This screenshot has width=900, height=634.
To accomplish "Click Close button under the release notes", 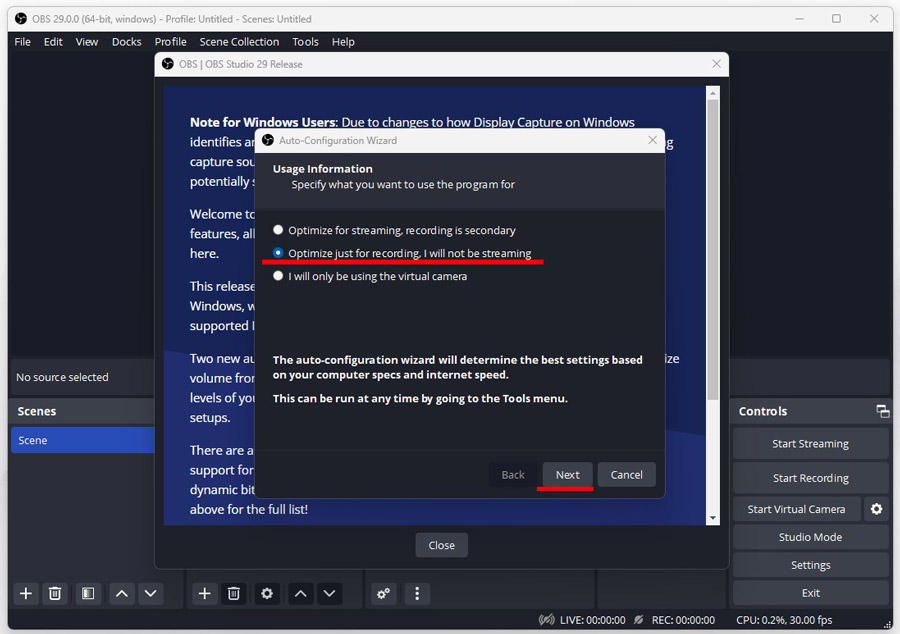I will coord(441,545).
